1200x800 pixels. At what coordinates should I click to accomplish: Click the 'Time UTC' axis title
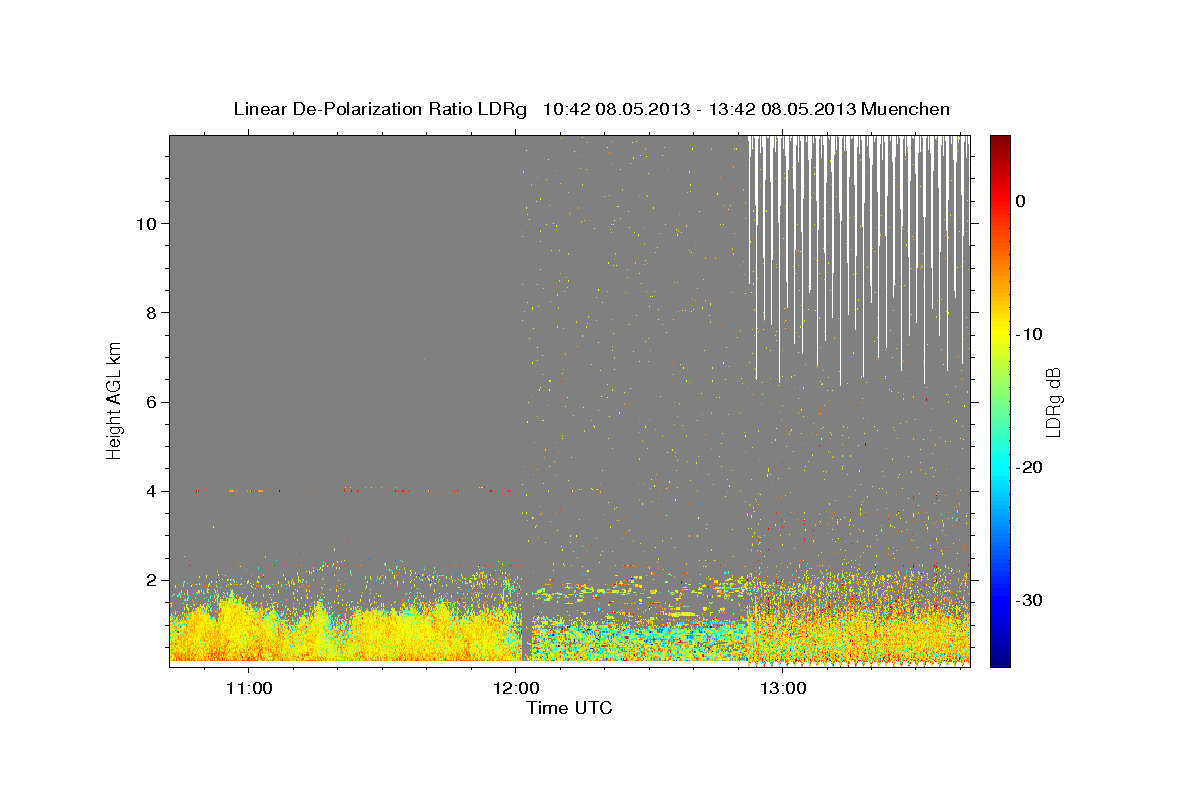(569, 709)
